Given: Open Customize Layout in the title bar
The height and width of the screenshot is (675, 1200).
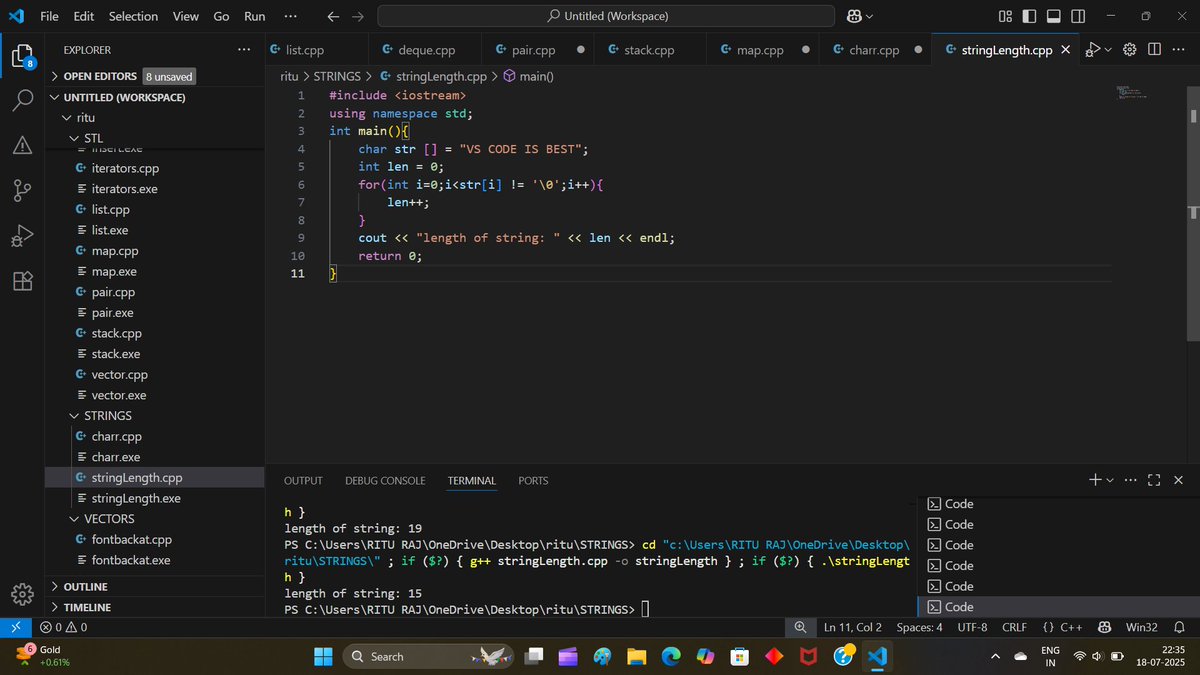Looking at the screenshot, I should click(x=1005, y=16).
